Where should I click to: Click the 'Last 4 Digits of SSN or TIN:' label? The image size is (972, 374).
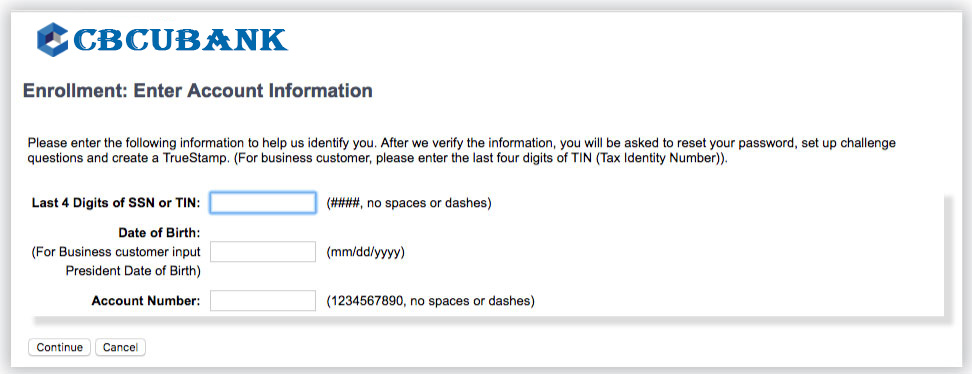[116, 203]
